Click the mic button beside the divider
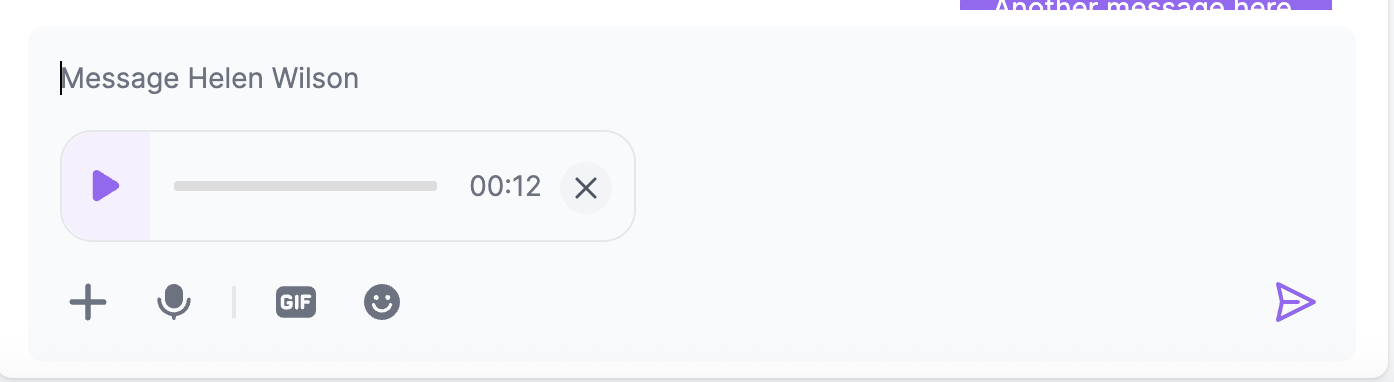 (x=174, y=301)
